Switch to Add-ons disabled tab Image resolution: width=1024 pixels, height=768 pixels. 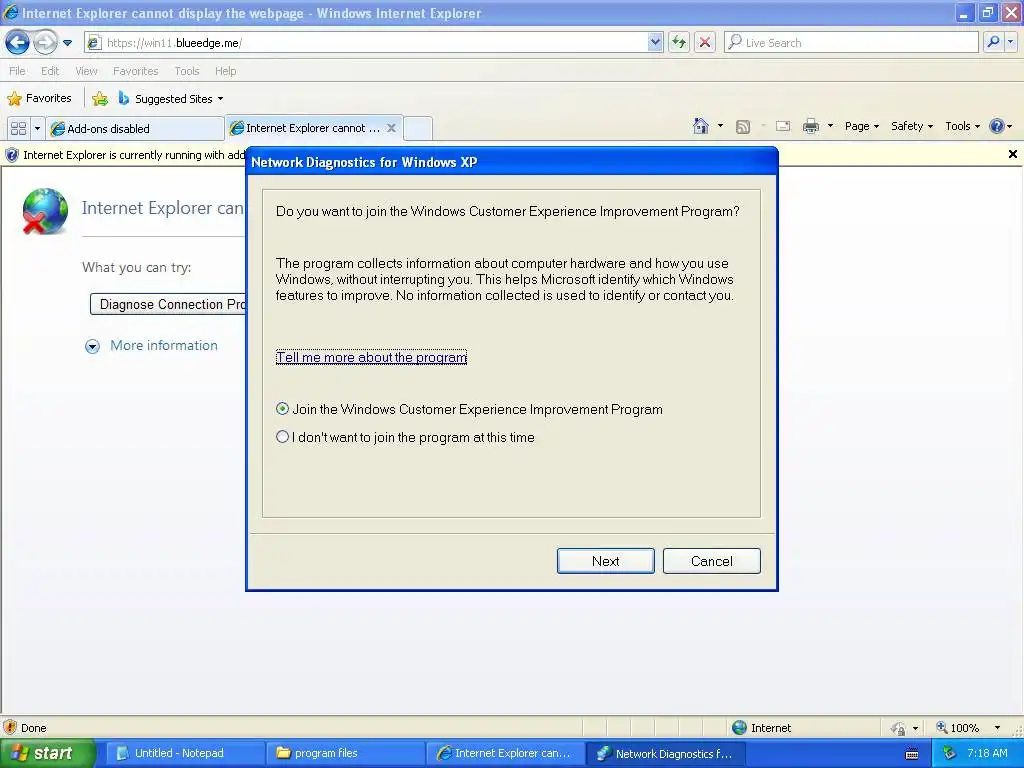tap(135, 129)
